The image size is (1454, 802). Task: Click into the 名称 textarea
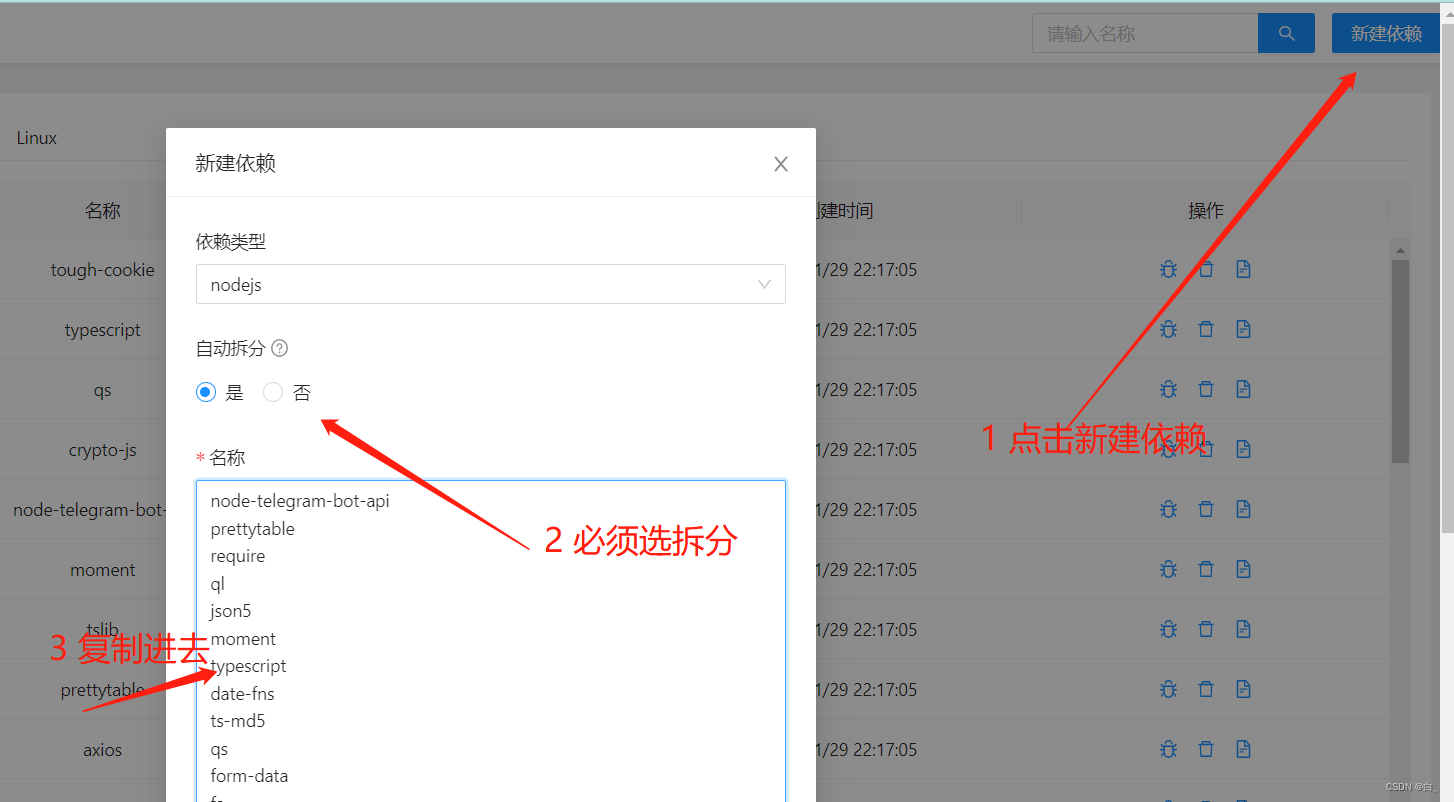(491, 641)
